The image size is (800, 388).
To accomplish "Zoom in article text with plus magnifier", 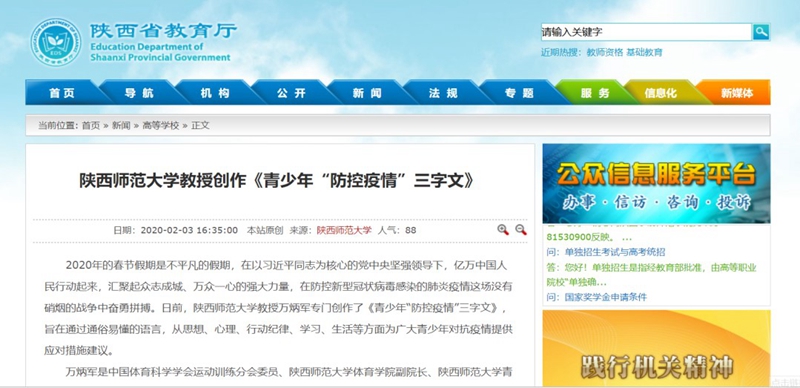I will [x=503, y=230].
